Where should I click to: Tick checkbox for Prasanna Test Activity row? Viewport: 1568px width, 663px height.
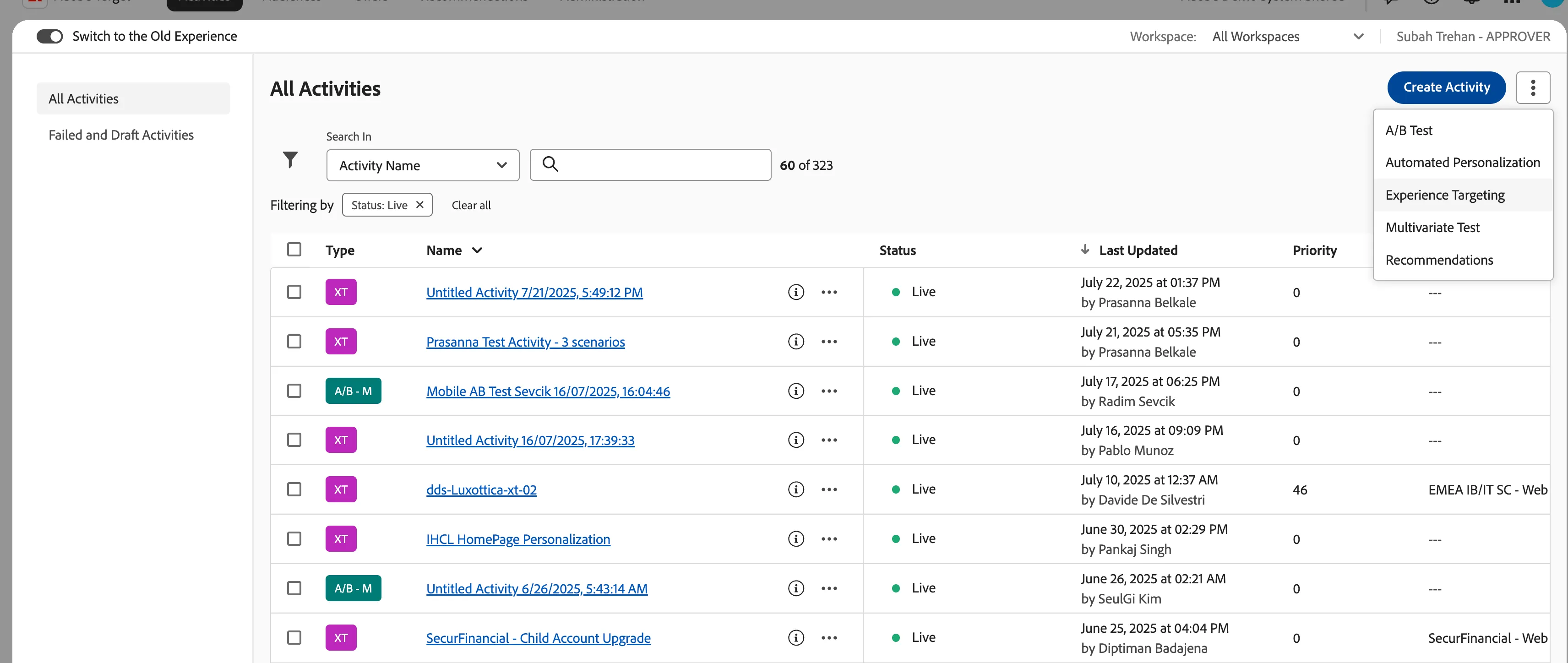[294, 342]
